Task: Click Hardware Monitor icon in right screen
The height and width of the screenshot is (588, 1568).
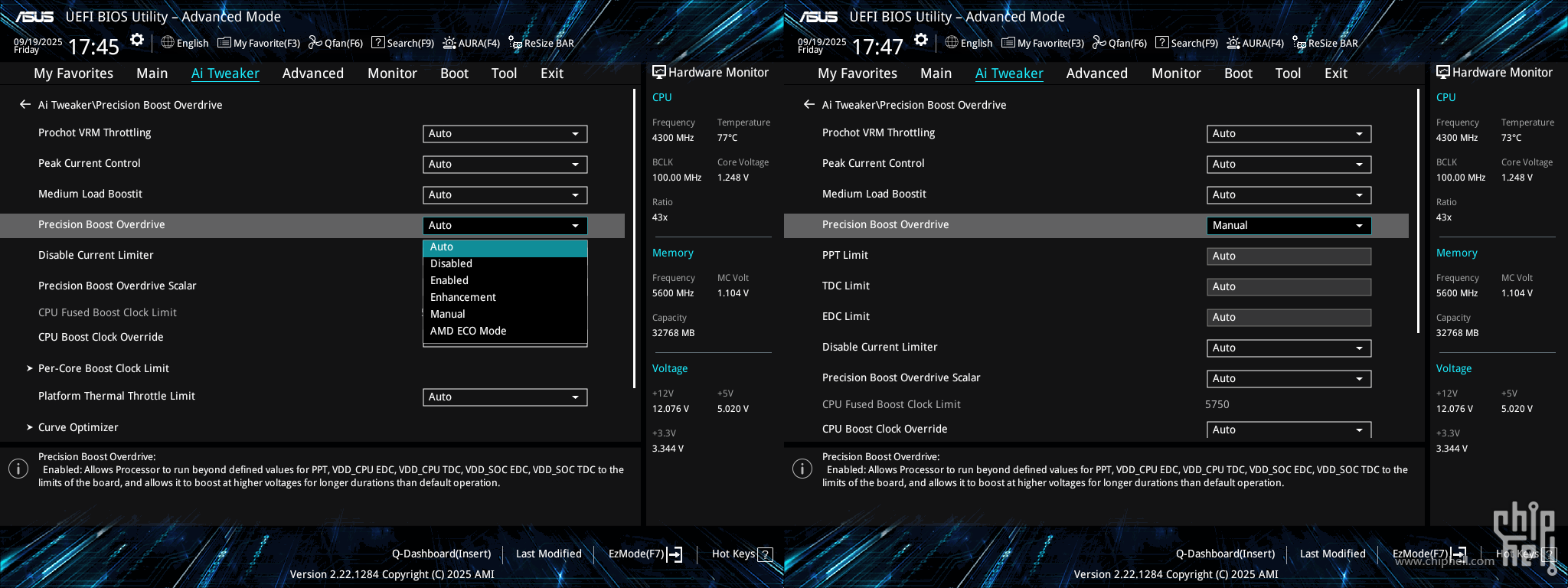Action: pos(1443,72)
